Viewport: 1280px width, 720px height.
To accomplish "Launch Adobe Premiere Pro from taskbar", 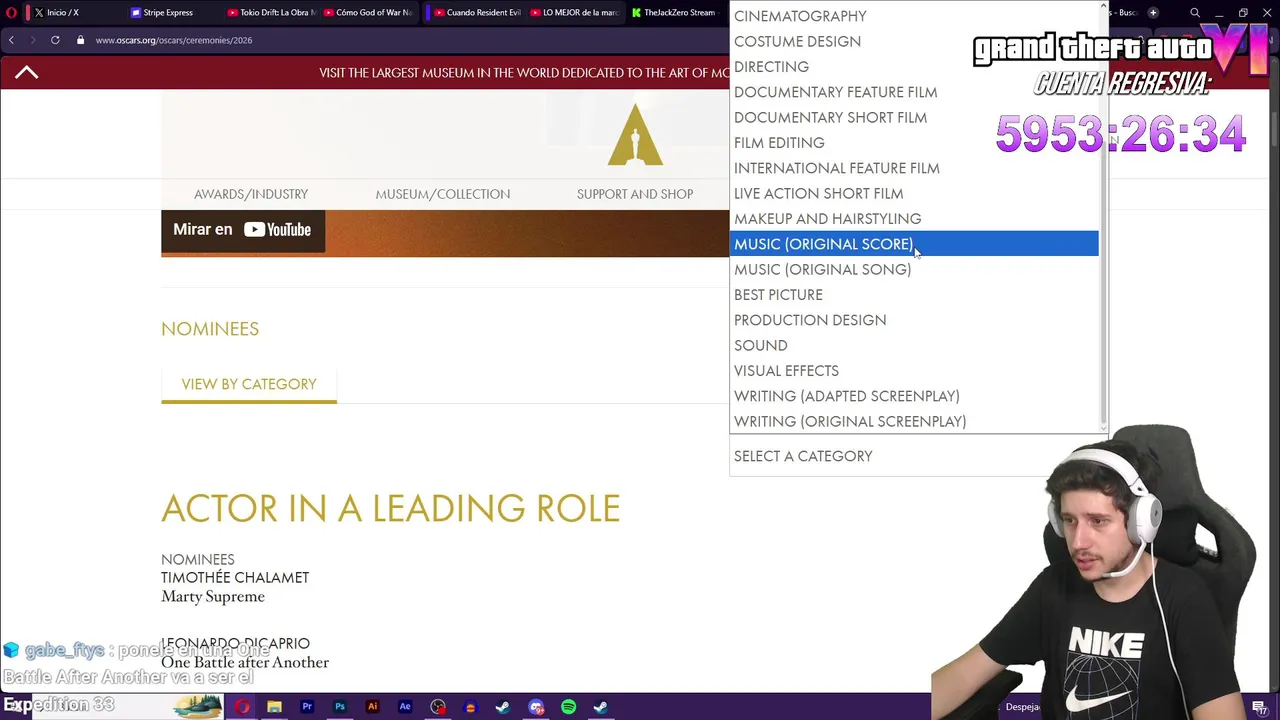I will tap(307, 707).
